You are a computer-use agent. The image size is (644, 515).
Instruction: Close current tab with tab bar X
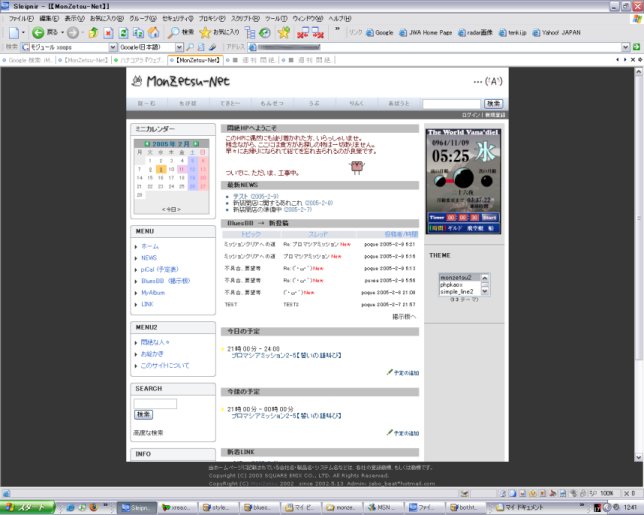(x=633, y=60)
